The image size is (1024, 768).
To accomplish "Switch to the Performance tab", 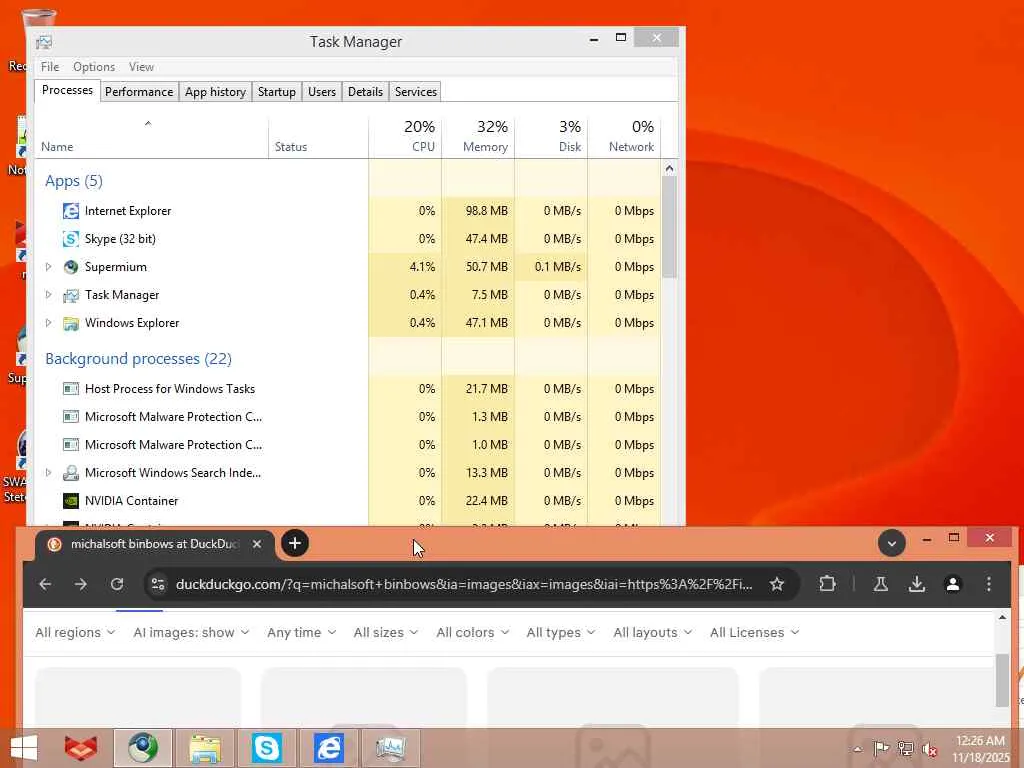I will [x=139, y=92].
